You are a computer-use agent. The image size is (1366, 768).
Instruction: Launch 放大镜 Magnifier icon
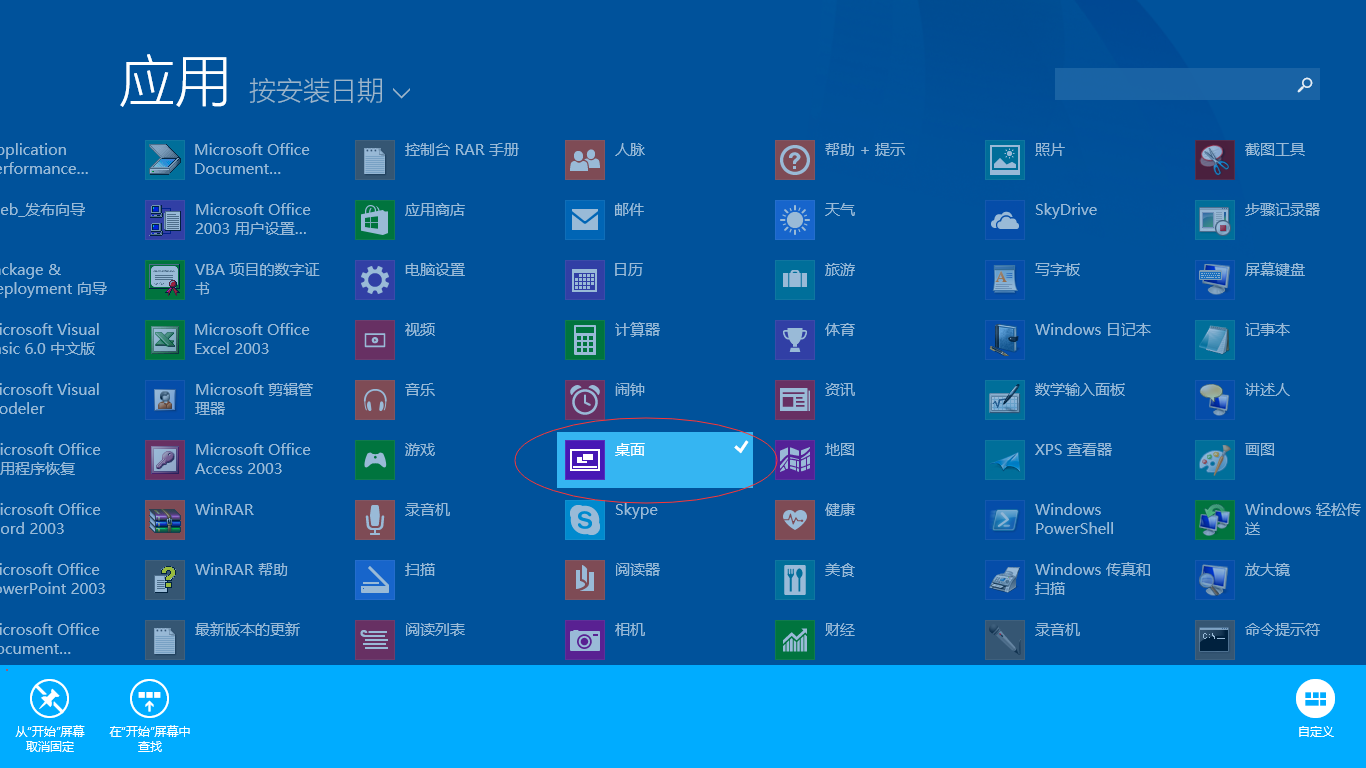[x=1215, y=580]
